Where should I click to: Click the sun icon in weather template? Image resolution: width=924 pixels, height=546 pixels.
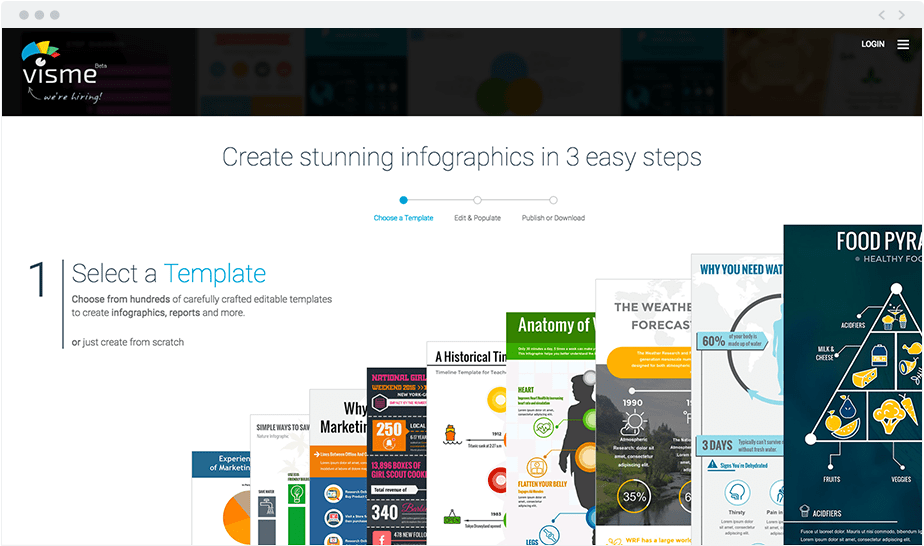(x=635, y=422)
